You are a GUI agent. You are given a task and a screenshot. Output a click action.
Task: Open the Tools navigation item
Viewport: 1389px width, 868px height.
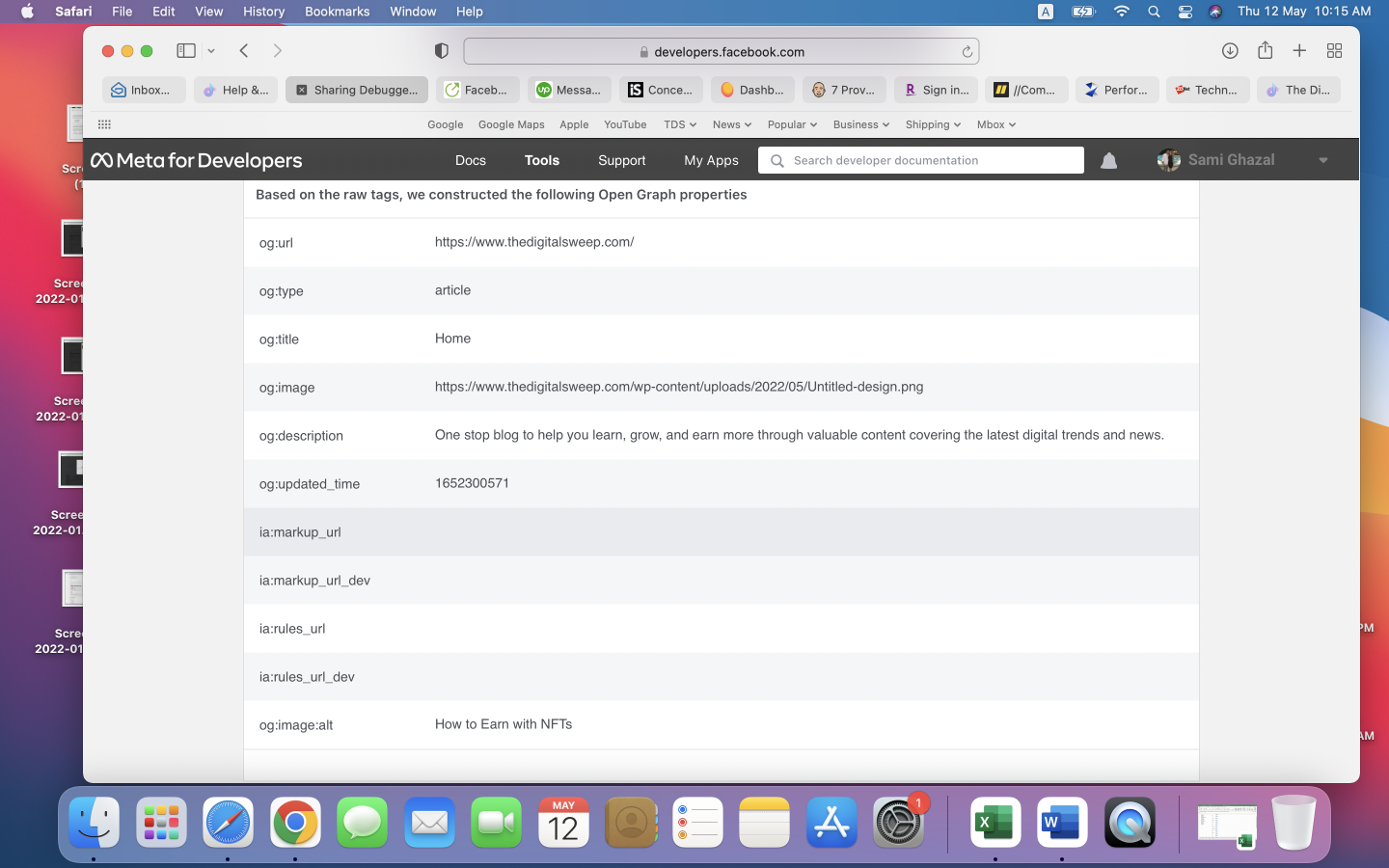pos(542,160)
